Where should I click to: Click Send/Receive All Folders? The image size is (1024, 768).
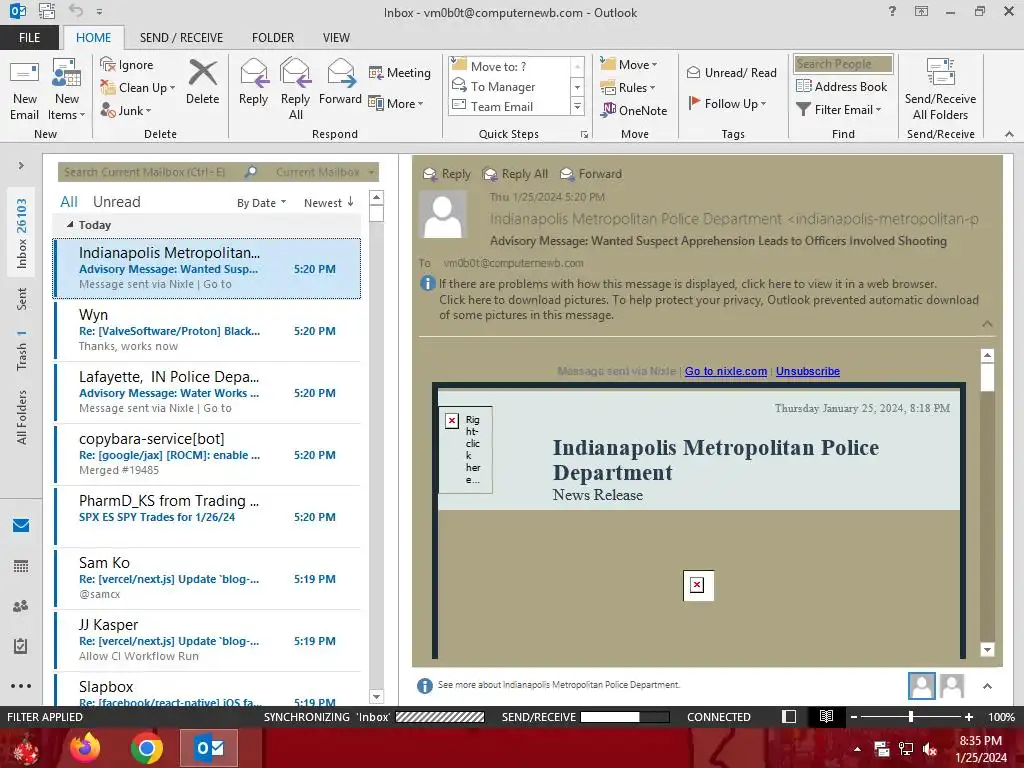pos(940,90)
